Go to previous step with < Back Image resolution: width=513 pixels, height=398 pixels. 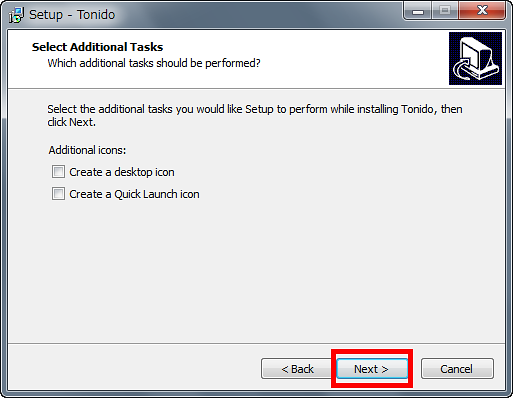pos(297,369)
